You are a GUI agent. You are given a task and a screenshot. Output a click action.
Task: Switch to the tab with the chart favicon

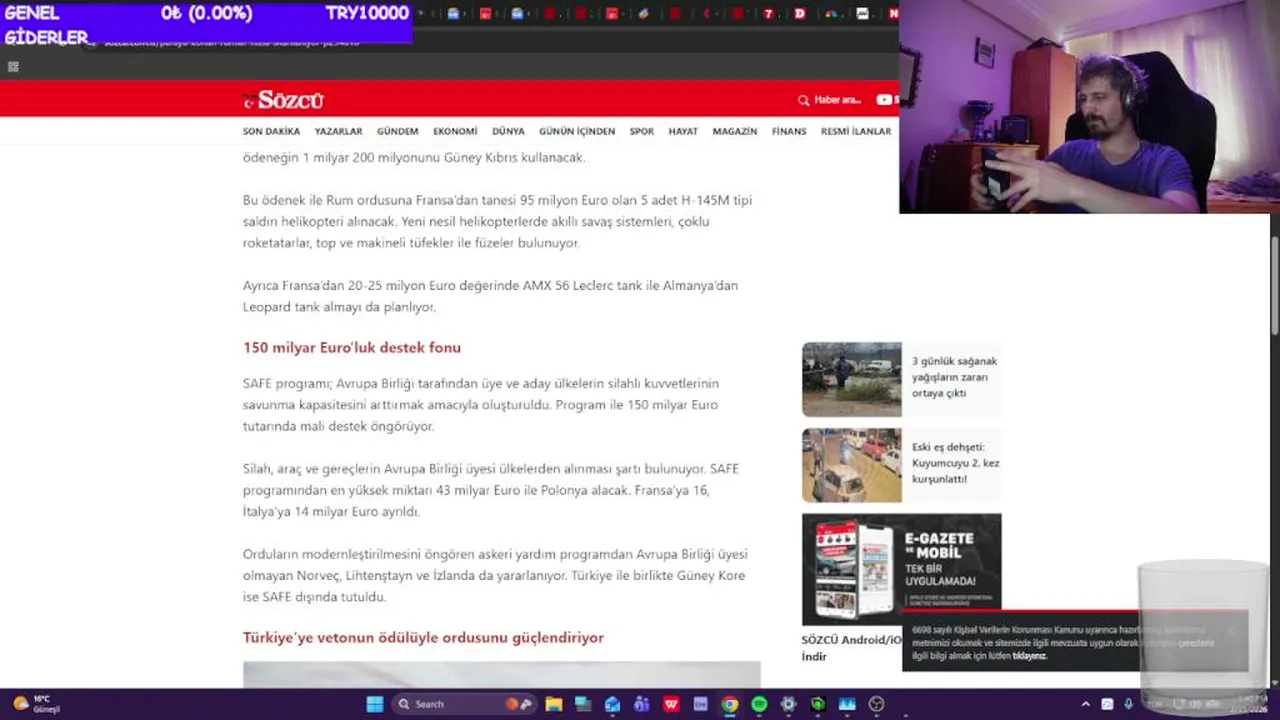pos(862,14)
